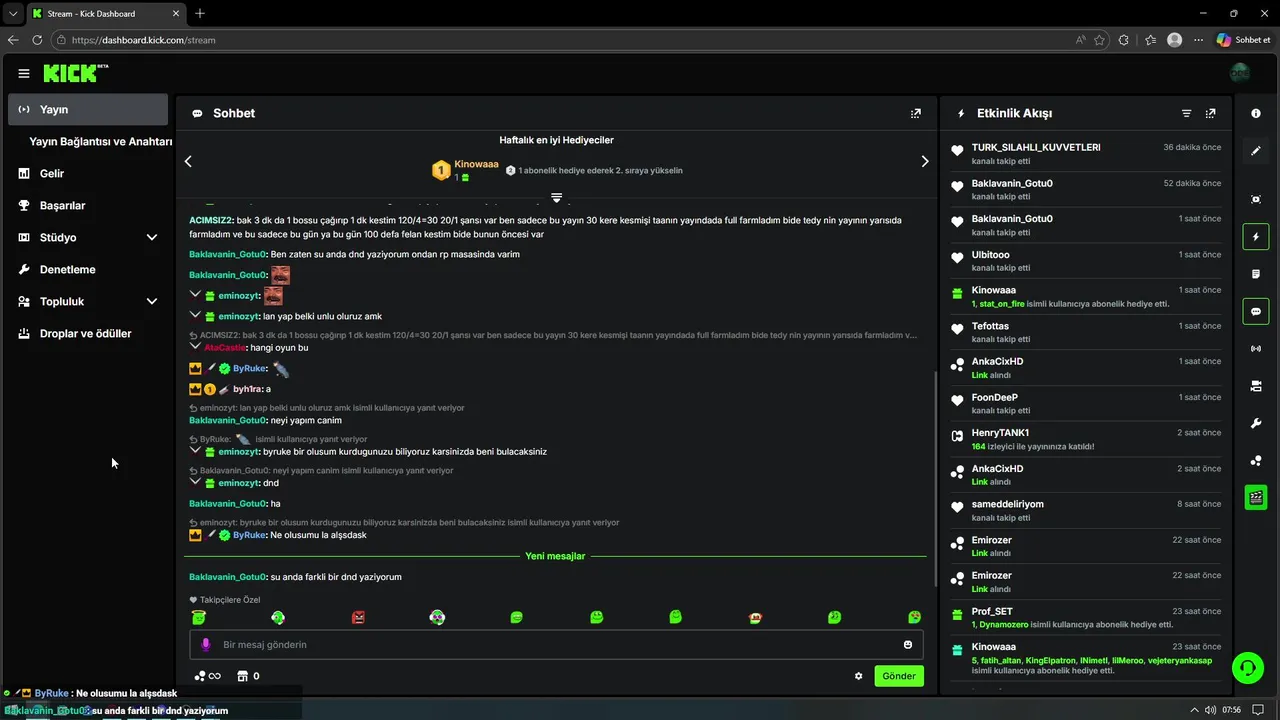Screen dimensions: 1280x720
Task: Open the hamburger menu beside the Kick logo
Action: point(24,73)
